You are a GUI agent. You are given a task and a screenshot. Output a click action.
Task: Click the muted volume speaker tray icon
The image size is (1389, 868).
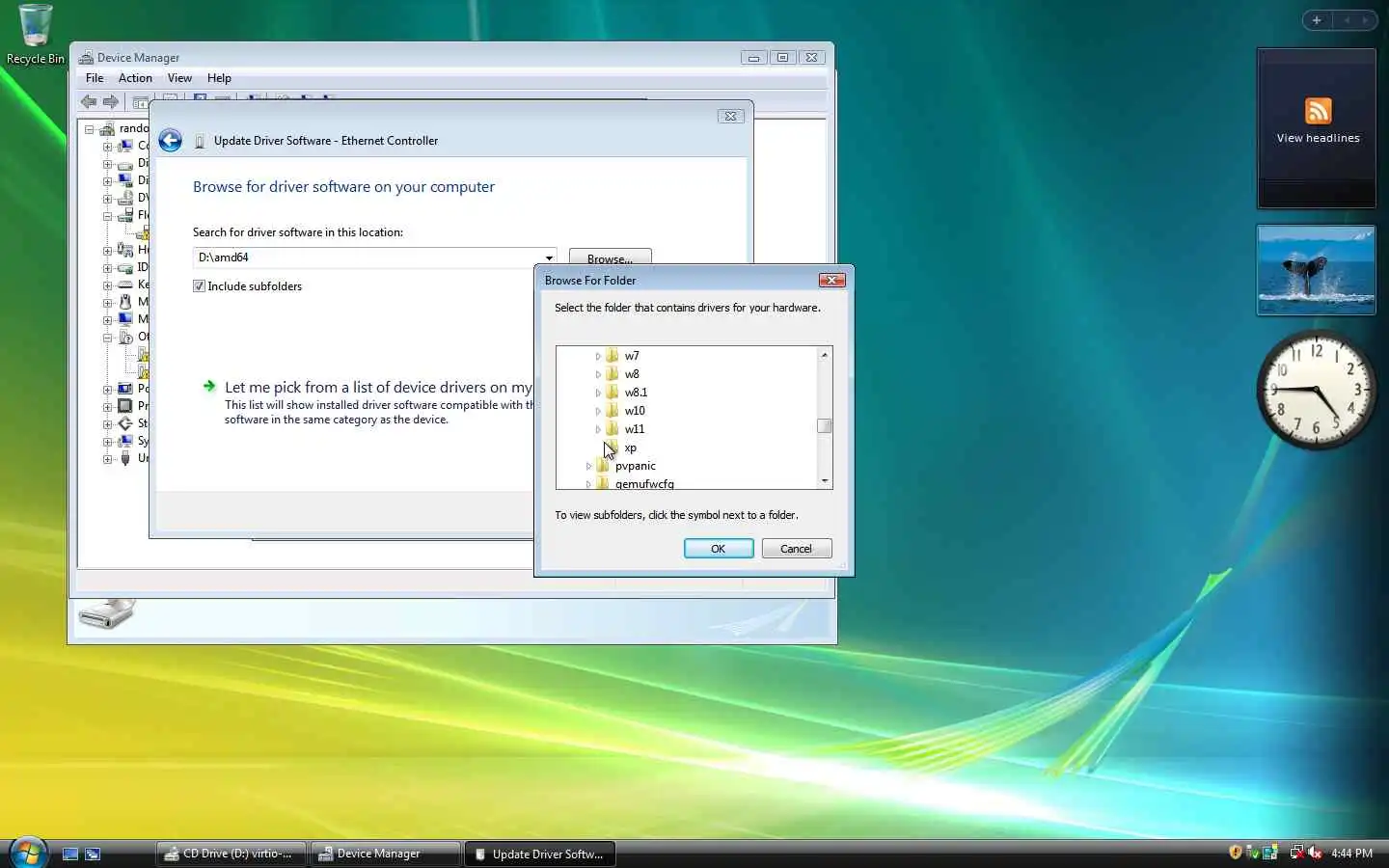point(1315,853)
